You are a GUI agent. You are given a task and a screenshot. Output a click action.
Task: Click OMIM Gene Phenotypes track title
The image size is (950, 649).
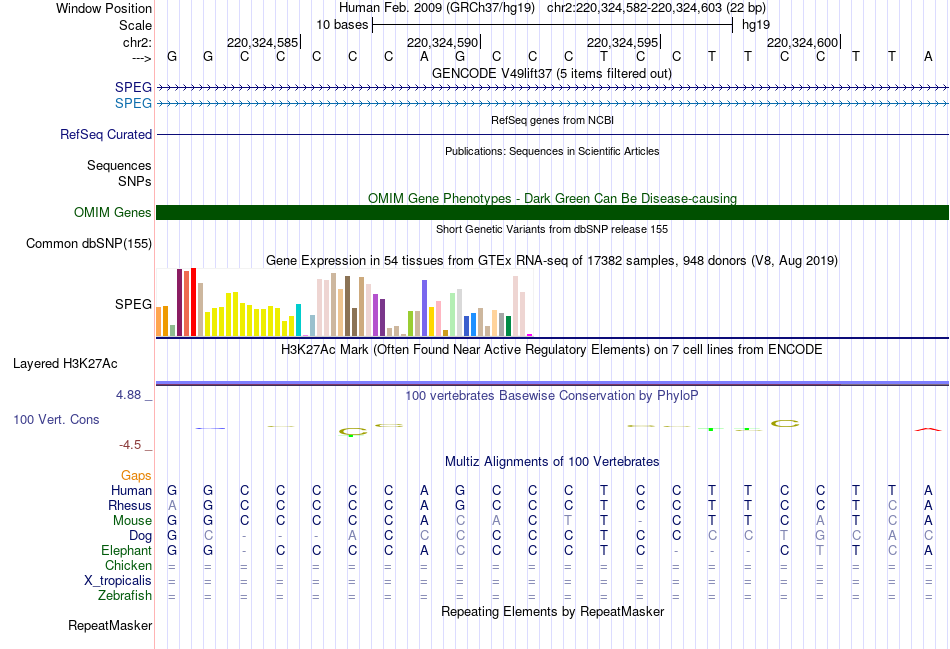click(552, 198)
